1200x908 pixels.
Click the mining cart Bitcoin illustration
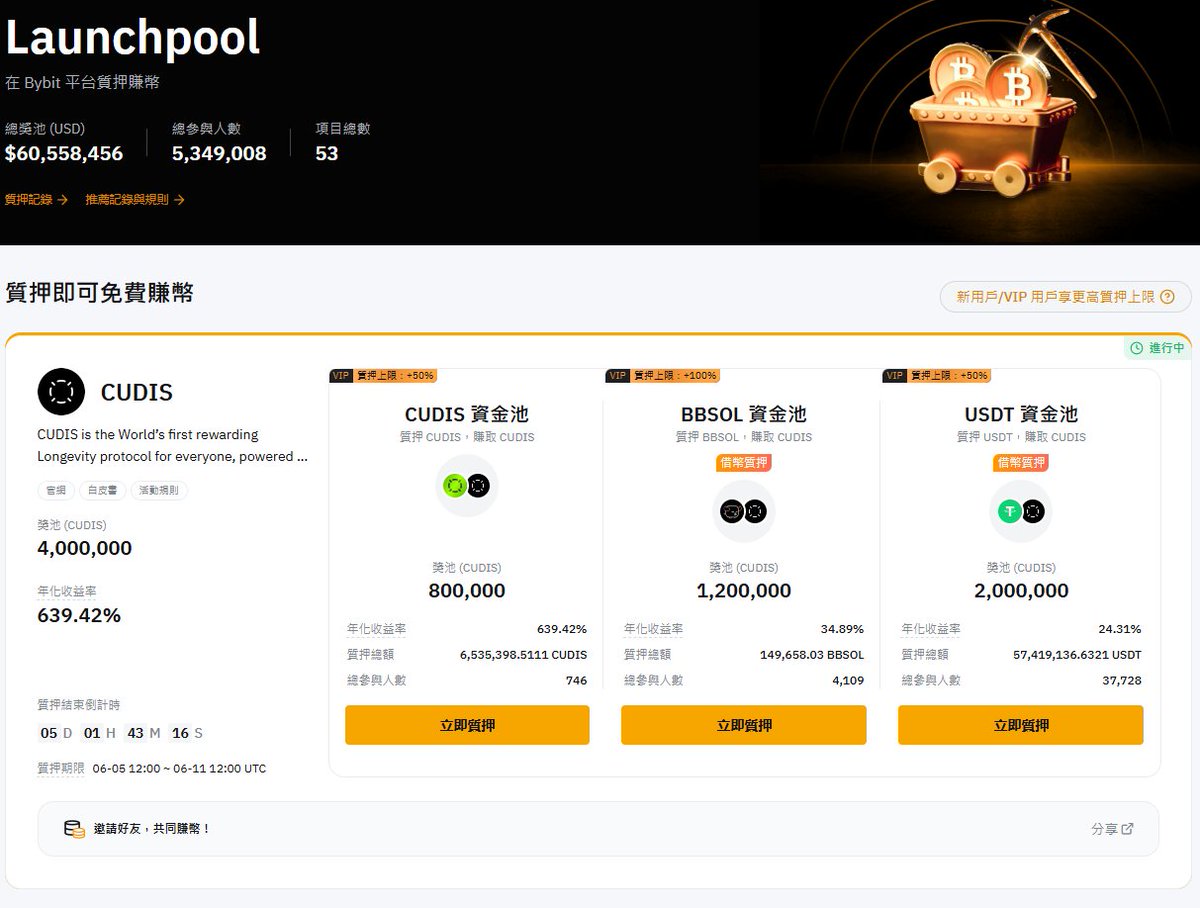point(983,117)
